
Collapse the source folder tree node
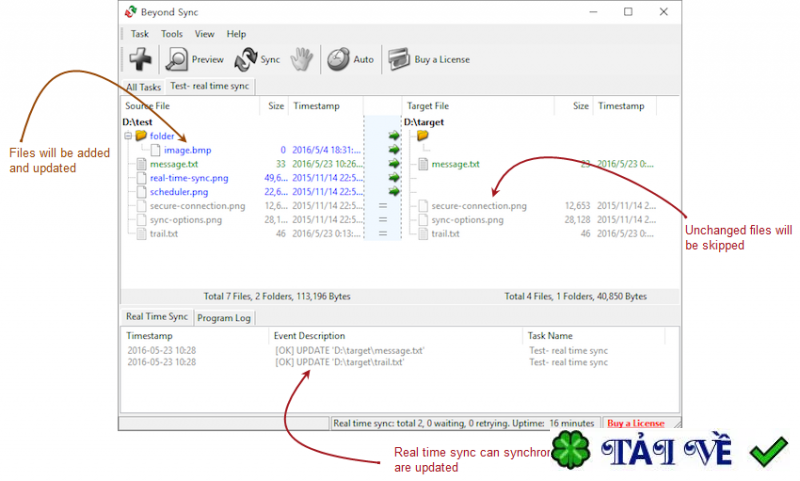click(128, 136)
